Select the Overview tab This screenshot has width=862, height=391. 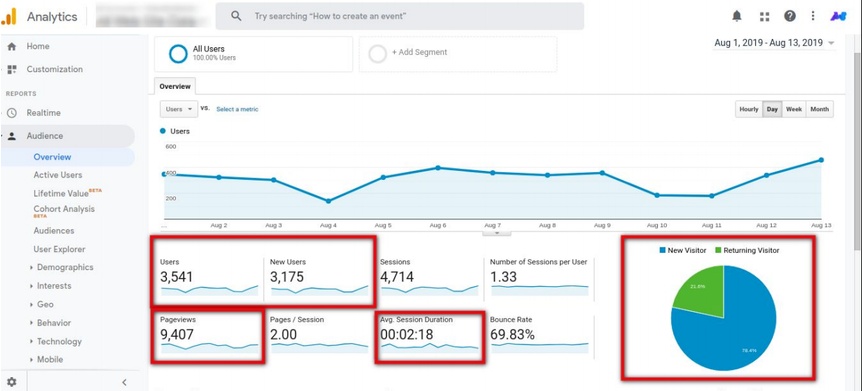175,86
